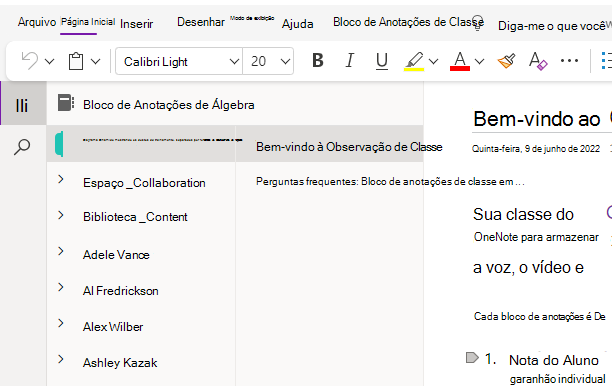Toggle Underline formatting

[x=382, y=61]
